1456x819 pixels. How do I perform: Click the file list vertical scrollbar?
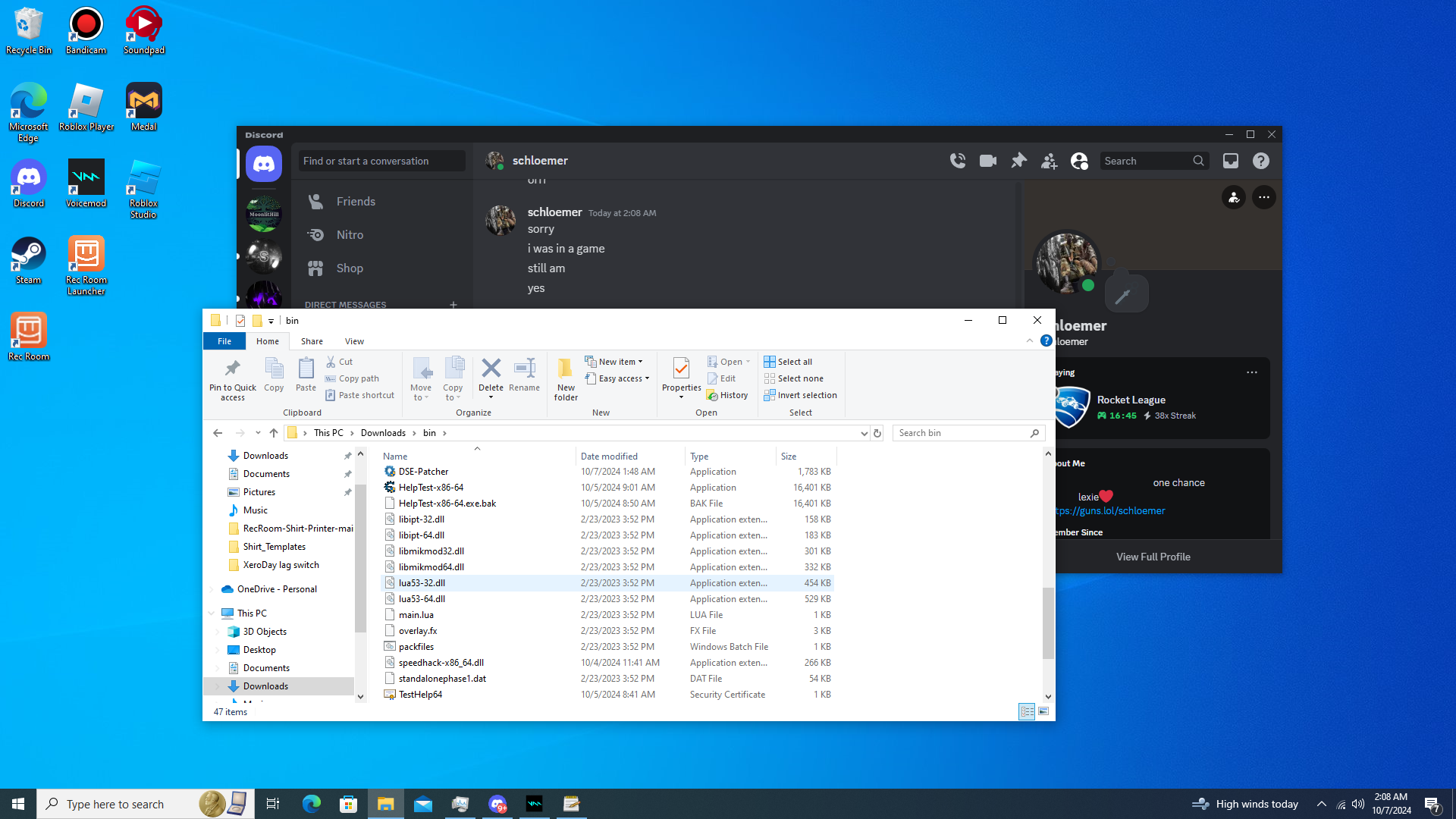point(1048,622)
